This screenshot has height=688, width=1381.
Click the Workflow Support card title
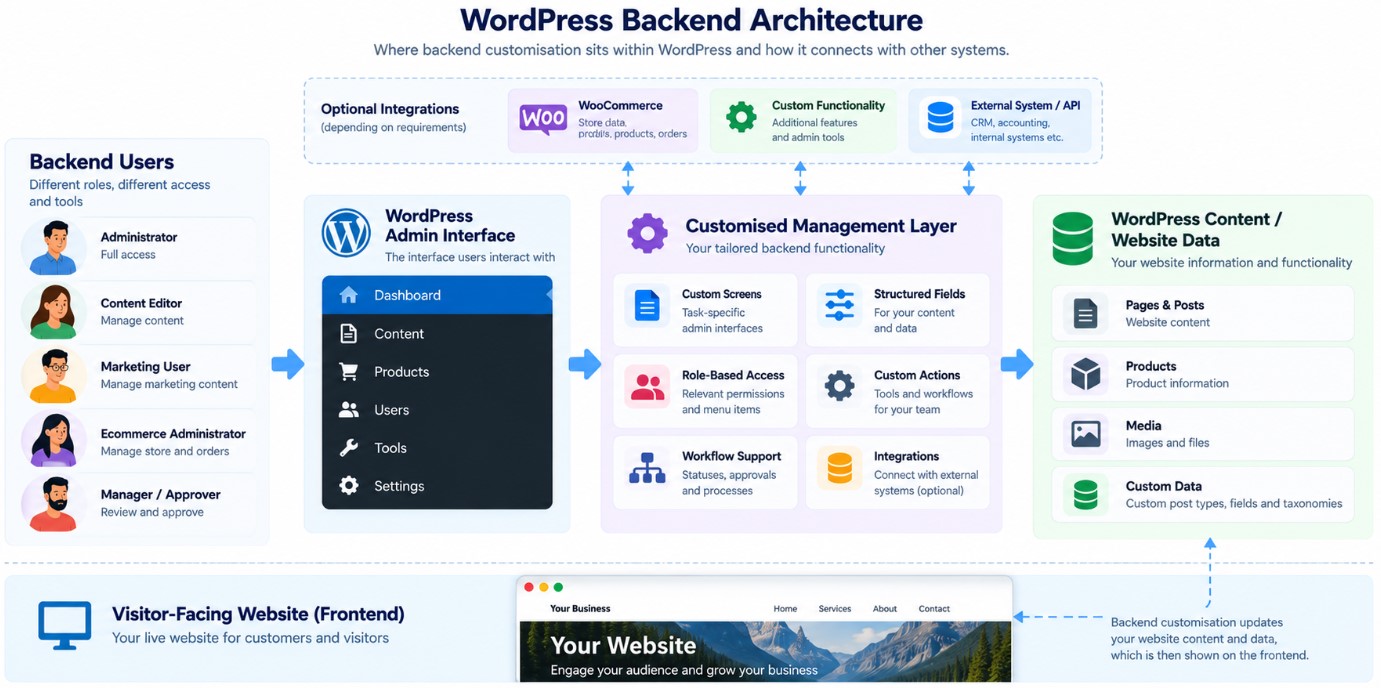(731, 456)
